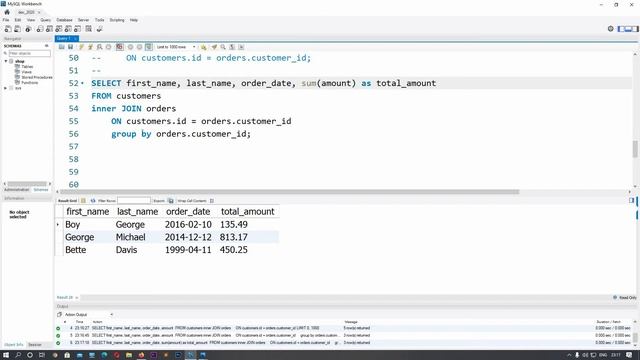640x360 pixels.
Task: Select the cell containing 813.17
Action: click(x=233, y=237)
